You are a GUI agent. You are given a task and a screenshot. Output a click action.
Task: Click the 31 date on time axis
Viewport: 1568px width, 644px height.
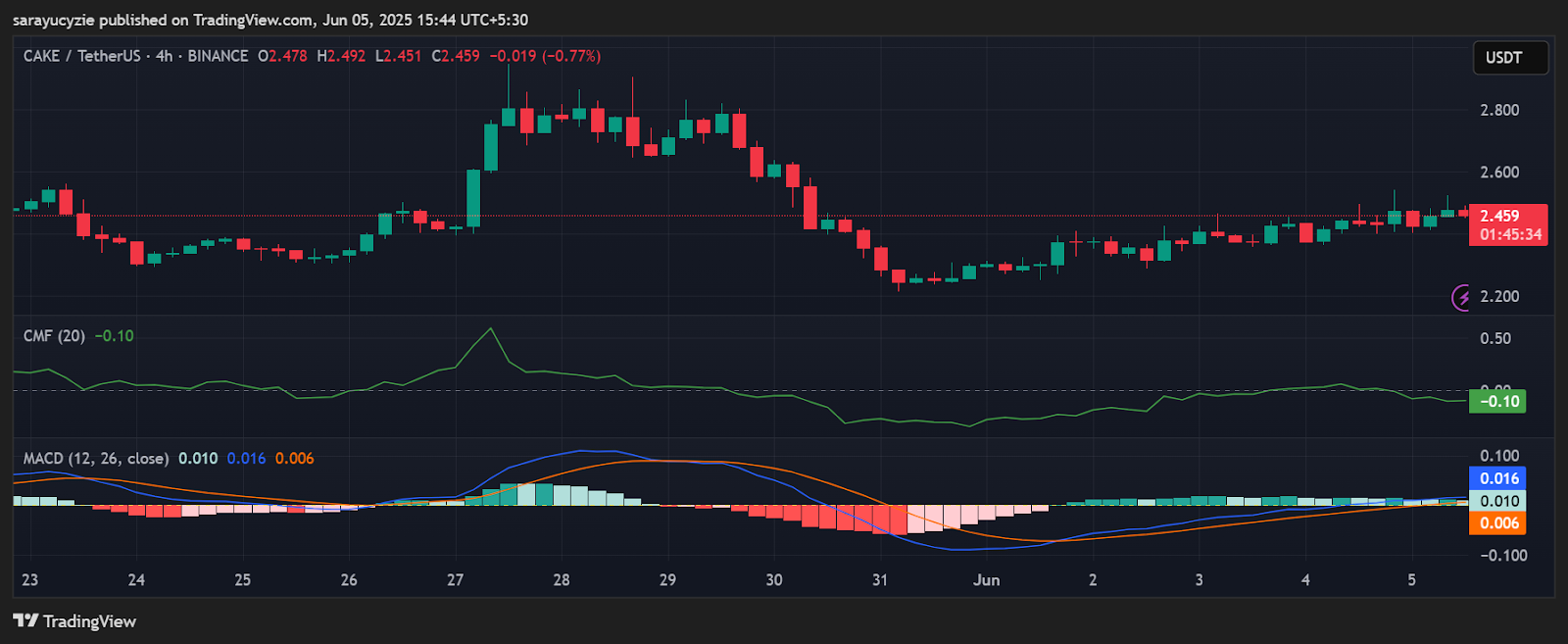click(x=879, y=580)
